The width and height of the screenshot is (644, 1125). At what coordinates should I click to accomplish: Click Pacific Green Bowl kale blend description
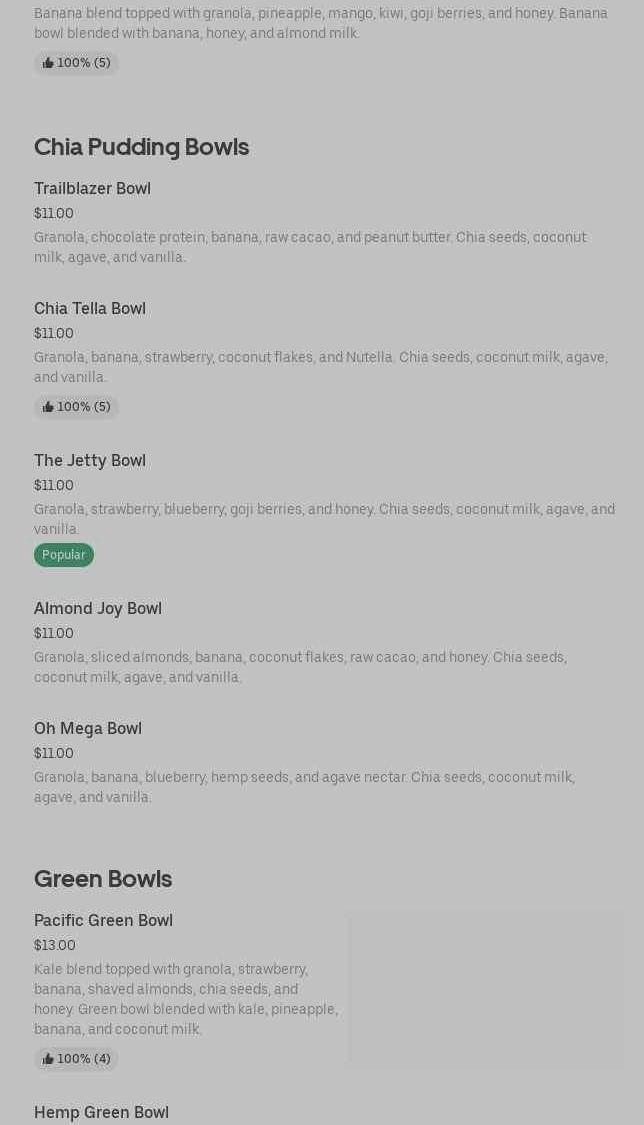pyautogui.click(x=186, y=999)
